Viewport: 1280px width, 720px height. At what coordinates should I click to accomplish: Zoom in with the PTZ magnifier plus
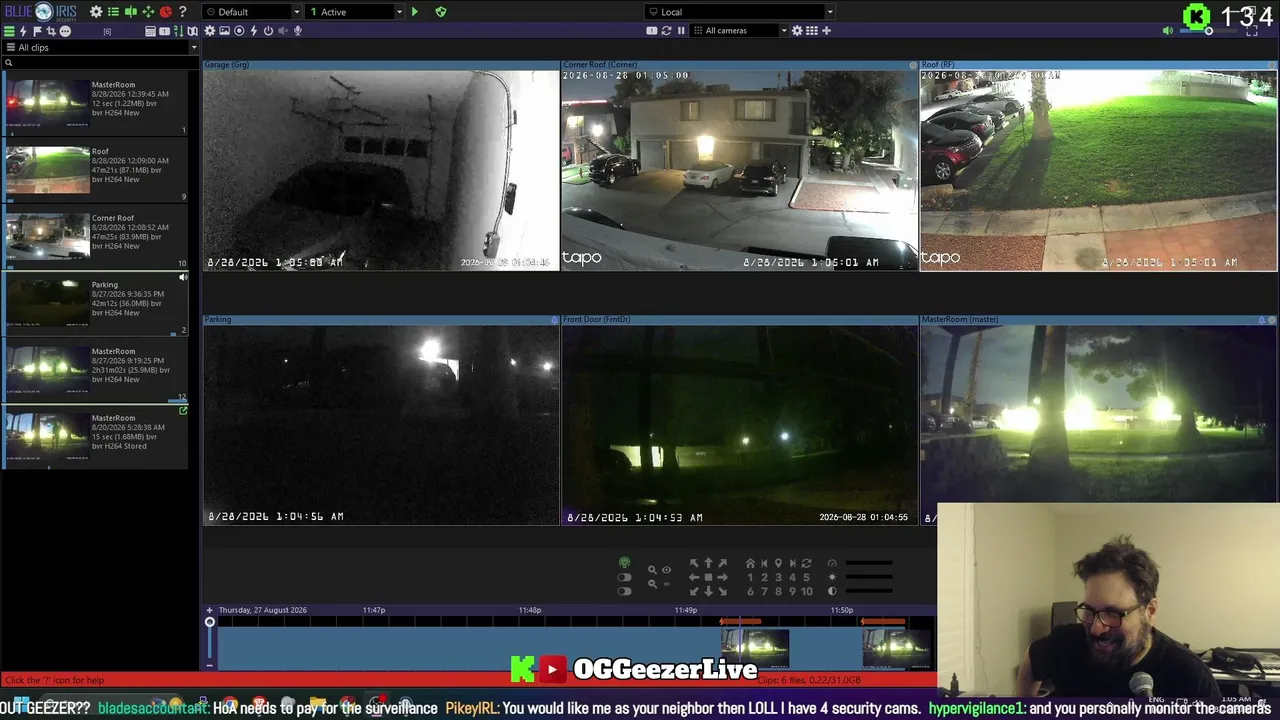652,570
